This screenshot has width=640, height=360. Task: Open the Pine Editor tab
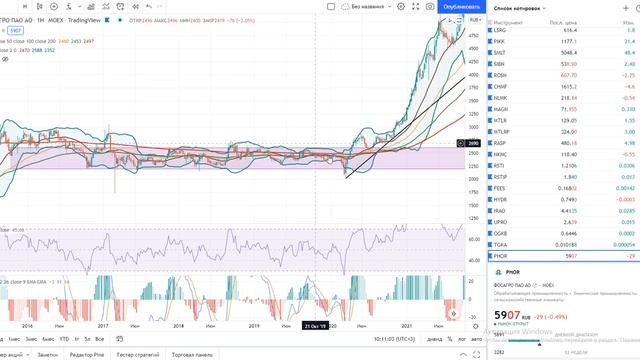(87, 355)
